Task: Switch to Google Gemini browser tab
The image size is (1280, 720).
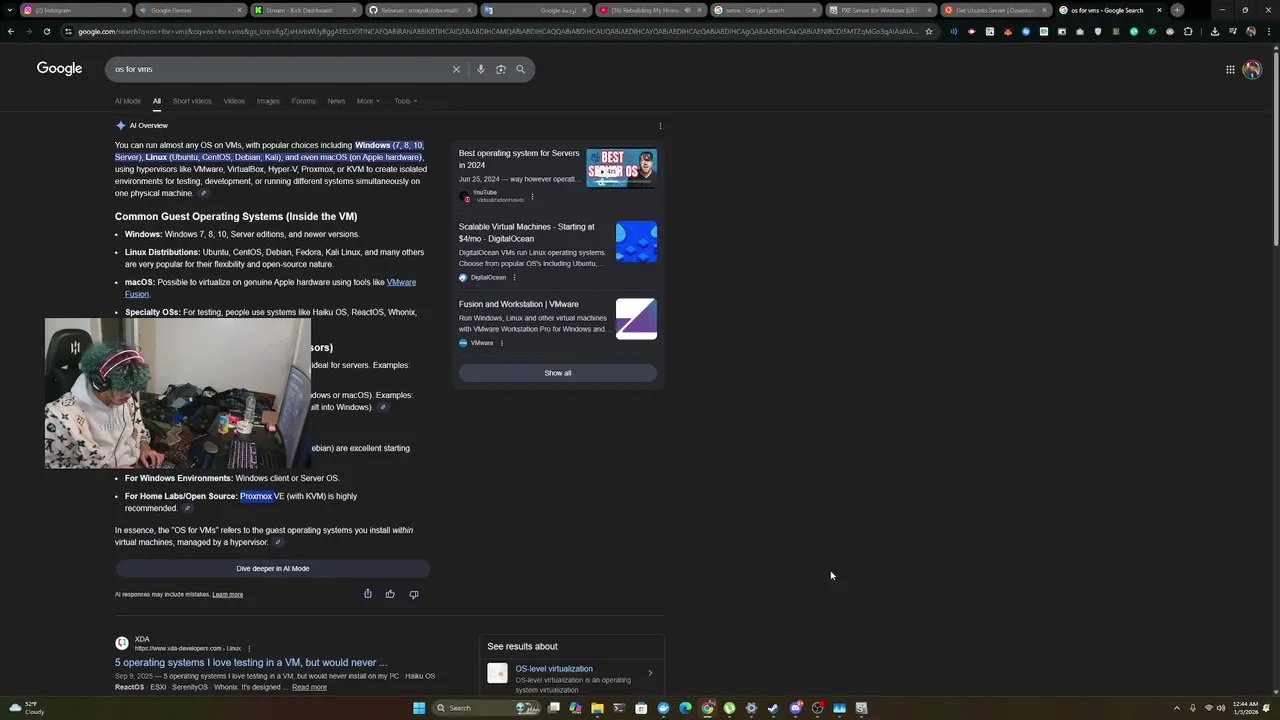Action: [x=190, y=10]
